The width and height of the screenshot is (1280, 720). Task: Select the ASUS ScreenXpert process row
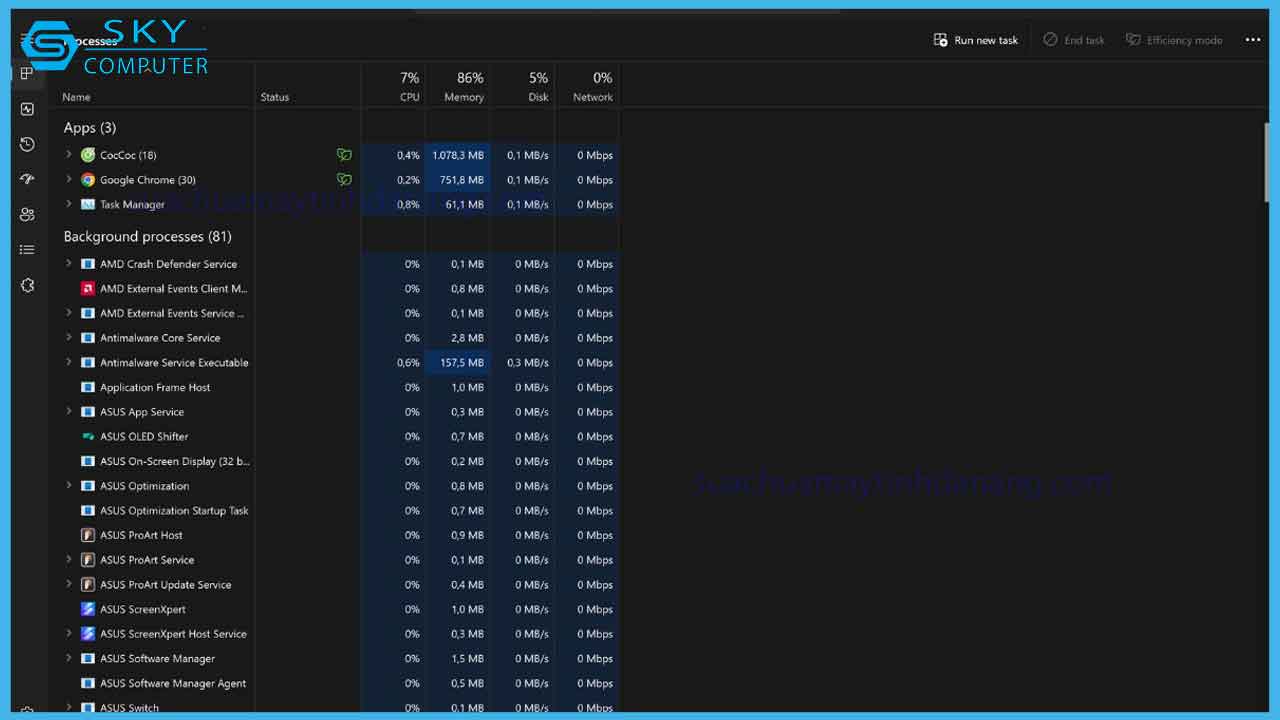click(143, 609)
